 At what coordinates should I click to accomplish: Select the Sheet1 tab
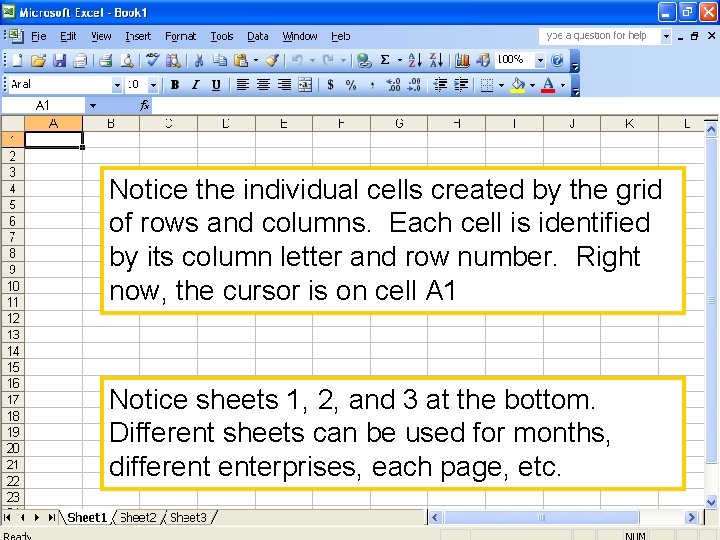pyautogui.click(x=87, y=518)
